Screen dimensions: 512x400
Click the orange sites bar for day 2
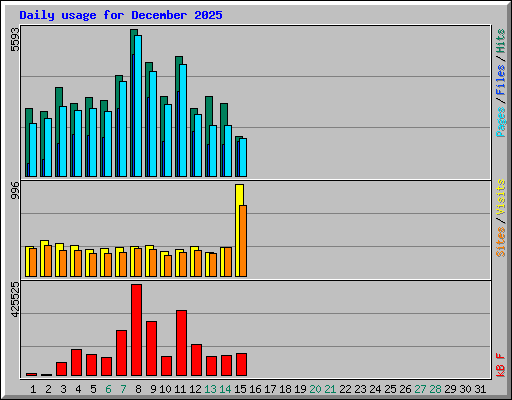point(48,261)
